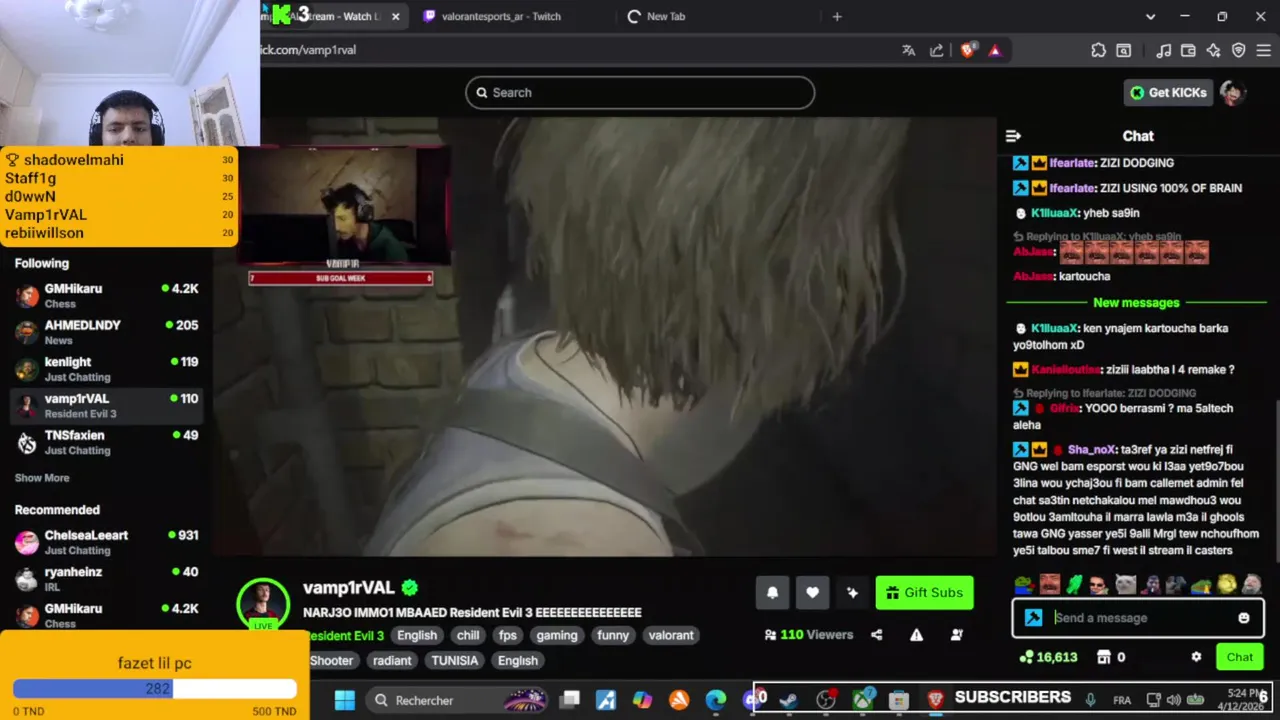
Task: Click the Brave VPN shield icon
Action: tap(1238, 50)
